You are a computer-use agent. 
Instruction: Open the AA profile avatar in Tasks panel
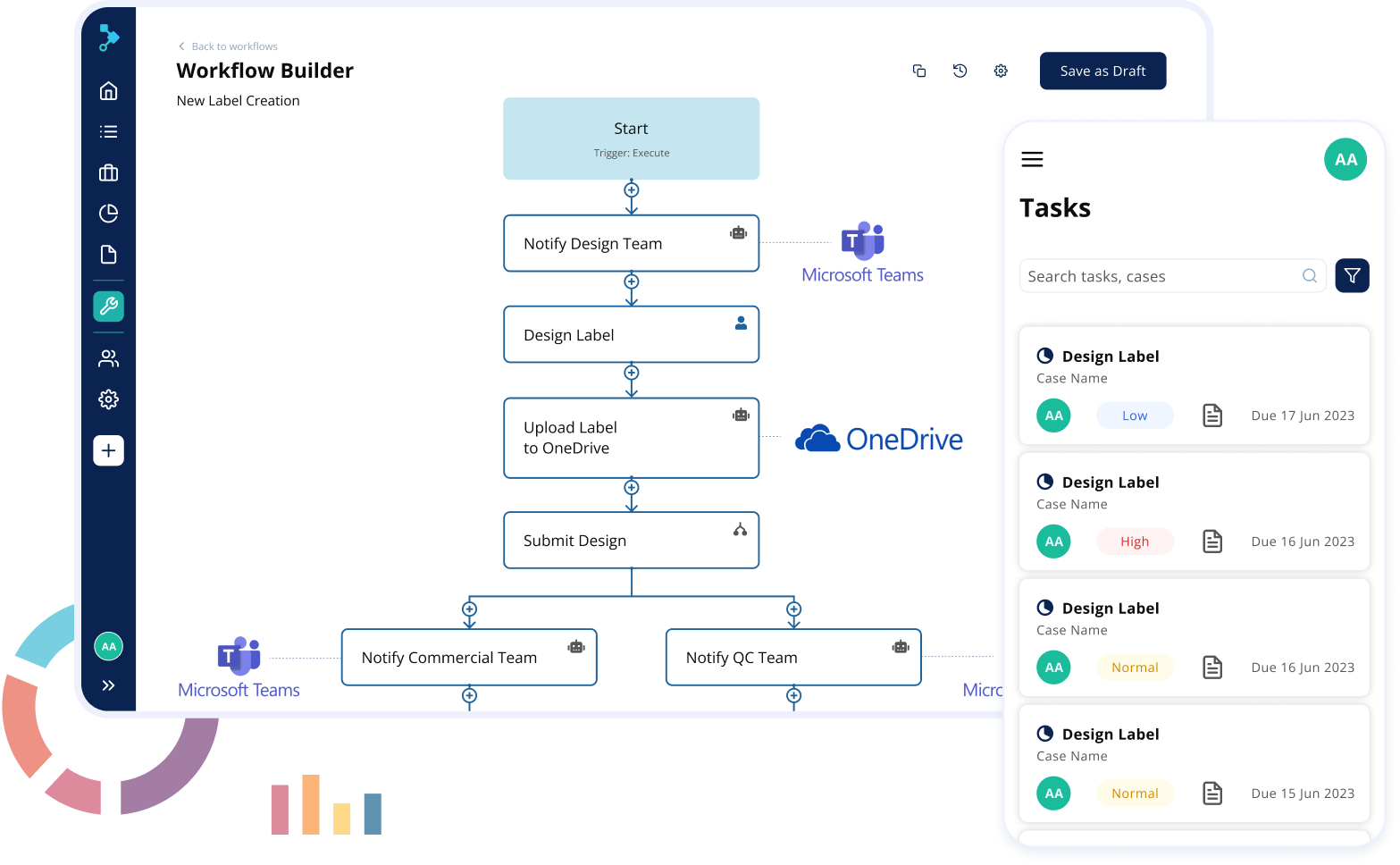1345,159
